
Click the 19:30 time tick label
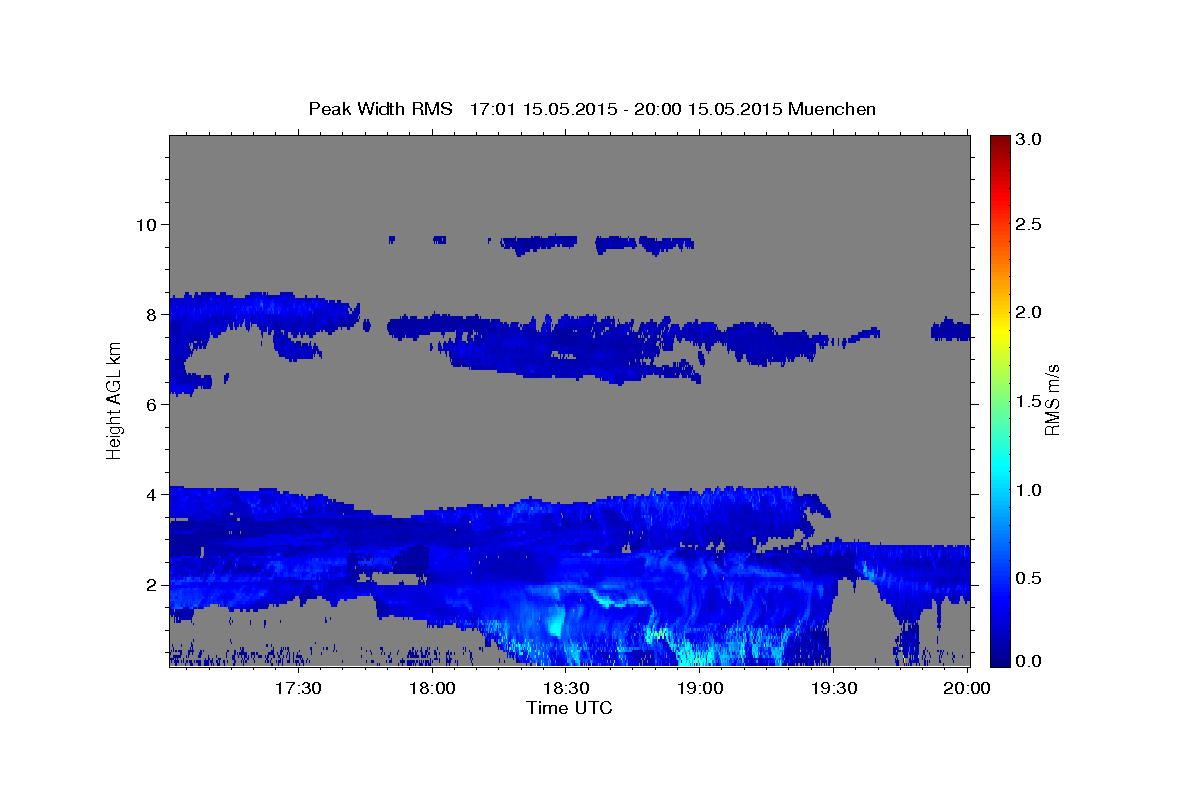834,689
